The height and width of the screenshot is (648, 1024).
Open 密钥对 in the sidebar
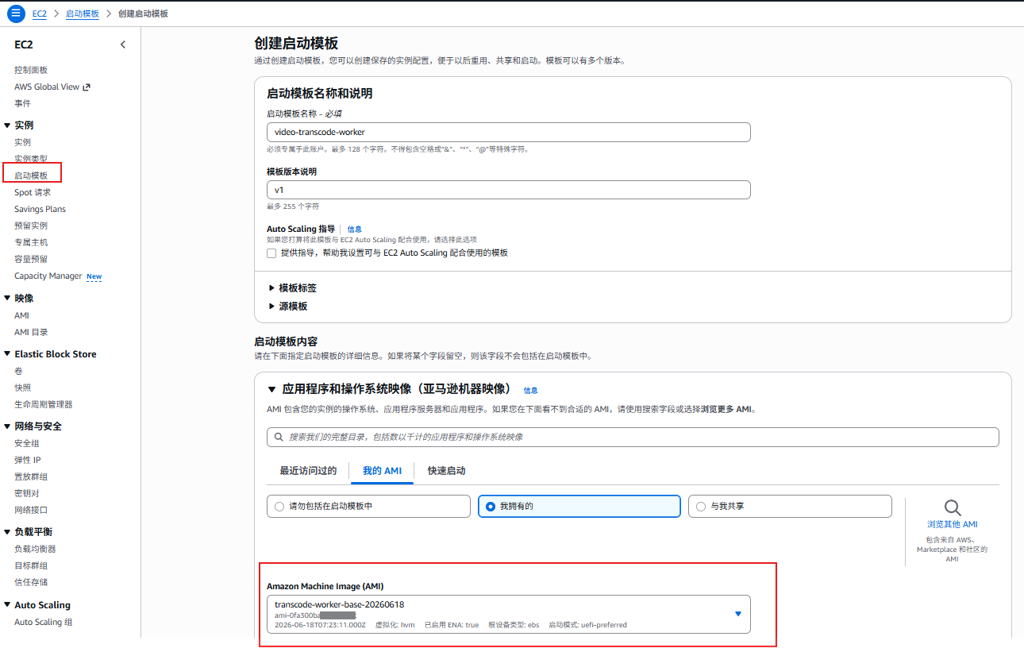pyautogui.click(x=27, y=493)
